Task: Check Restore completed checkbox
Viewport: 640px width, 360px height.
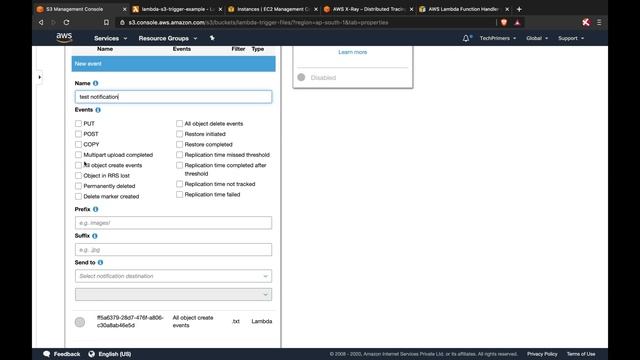Action: tap(179, 144)
